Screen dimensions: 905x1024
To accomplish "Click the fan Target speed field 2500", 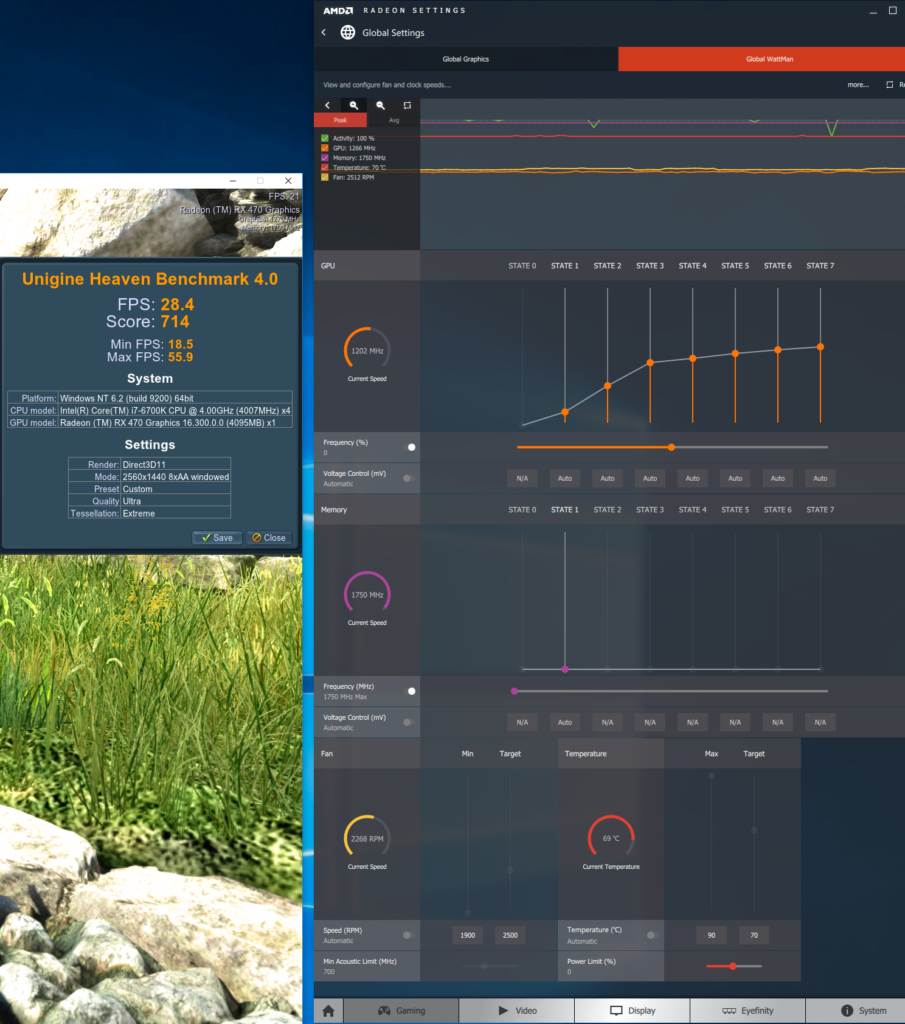I will coord(510,935).
